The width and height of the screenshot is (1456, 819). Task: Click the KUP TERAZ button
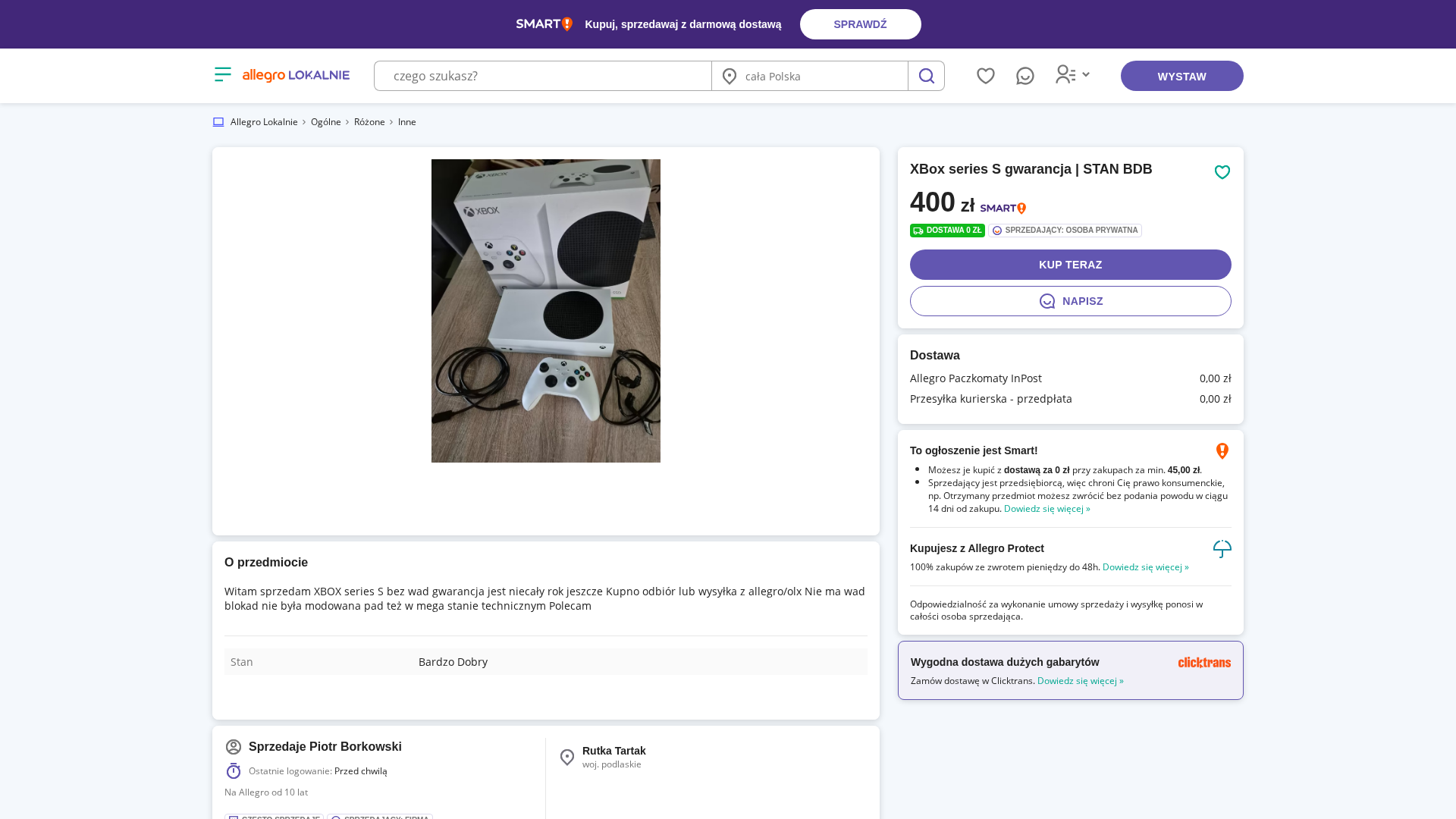pyautogui.click(x=1070, y=265)
